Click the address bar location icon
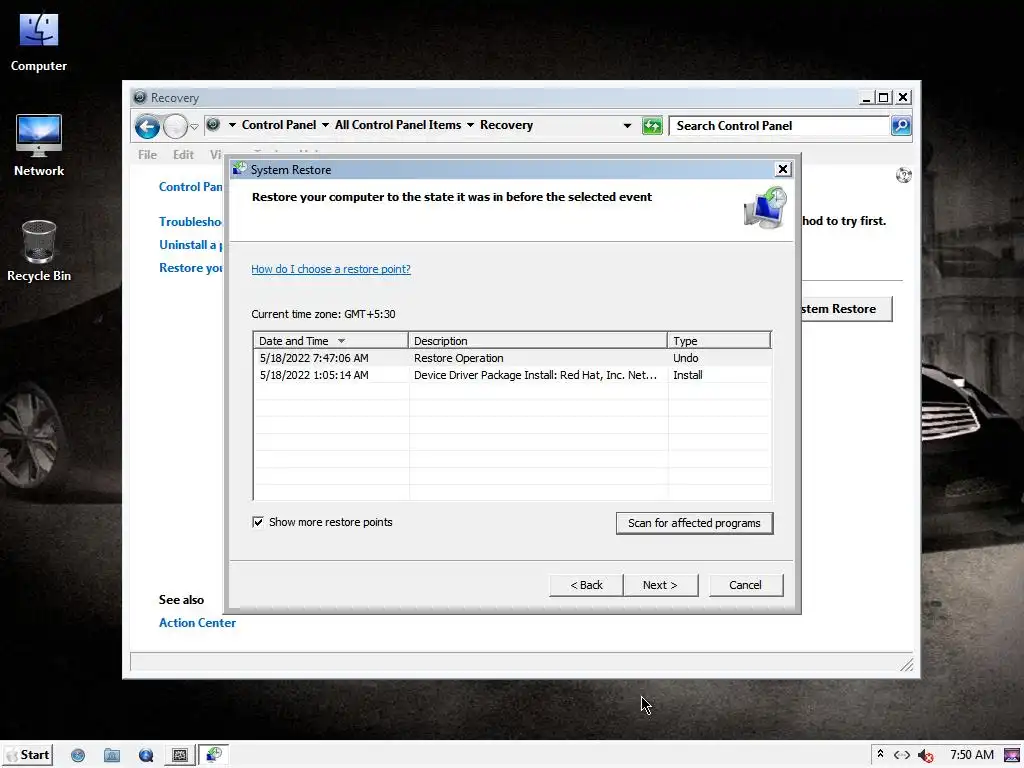Screen dimensions: 1024x768 (213, 125)
